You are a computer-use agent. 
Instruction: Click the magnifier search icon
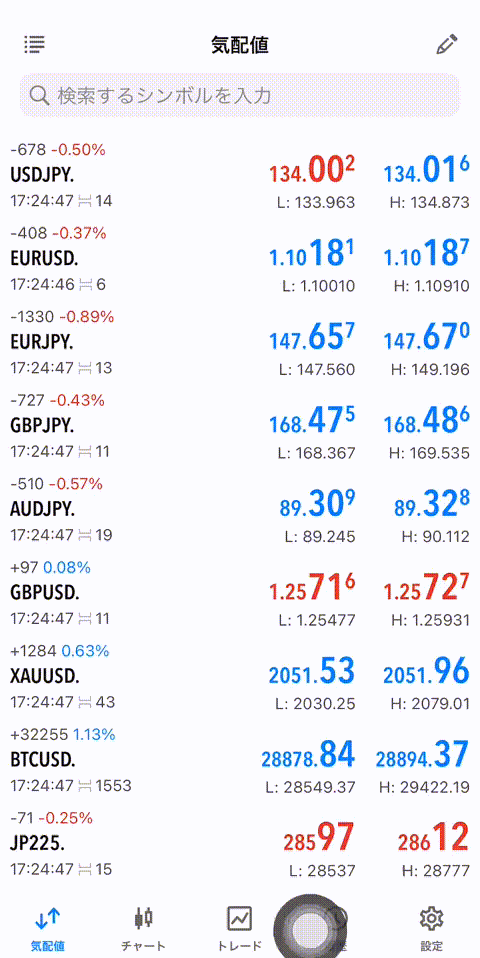(x=40, y=95)
